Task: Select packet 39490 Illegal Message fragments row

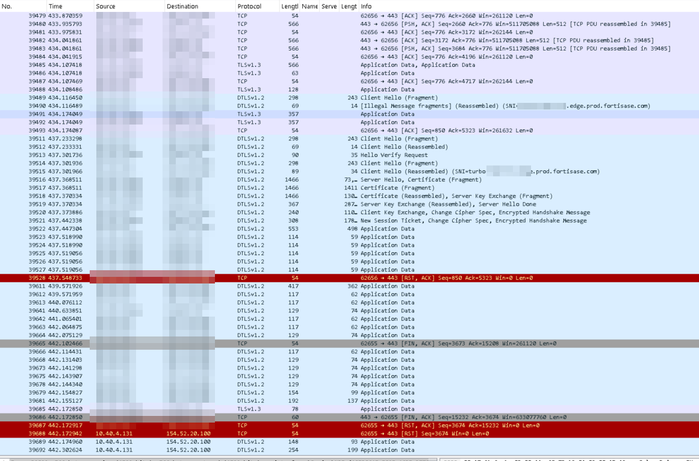Action: click(x=350, y=106)
